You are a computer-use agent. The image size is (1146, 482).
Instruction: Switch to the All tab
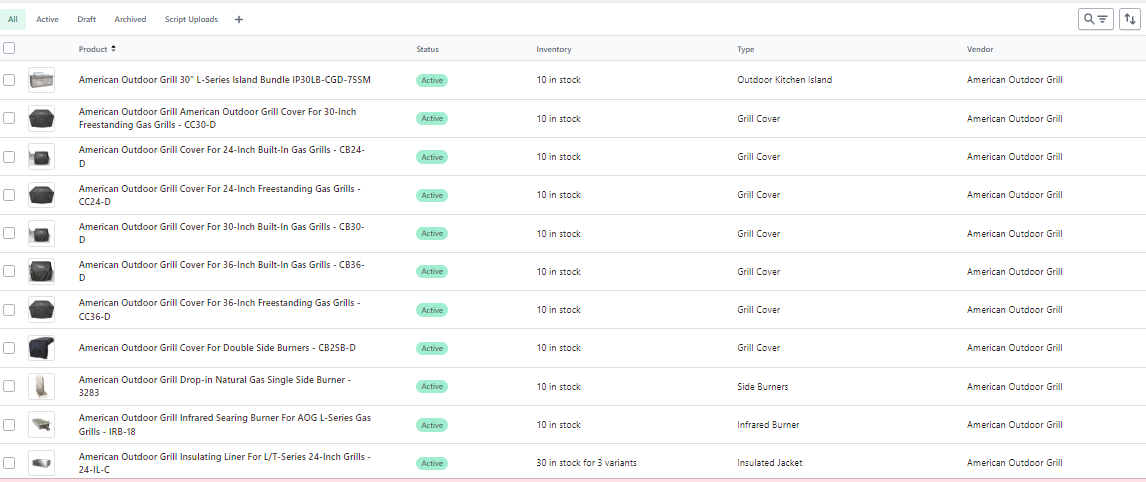(x=13, y=20)
